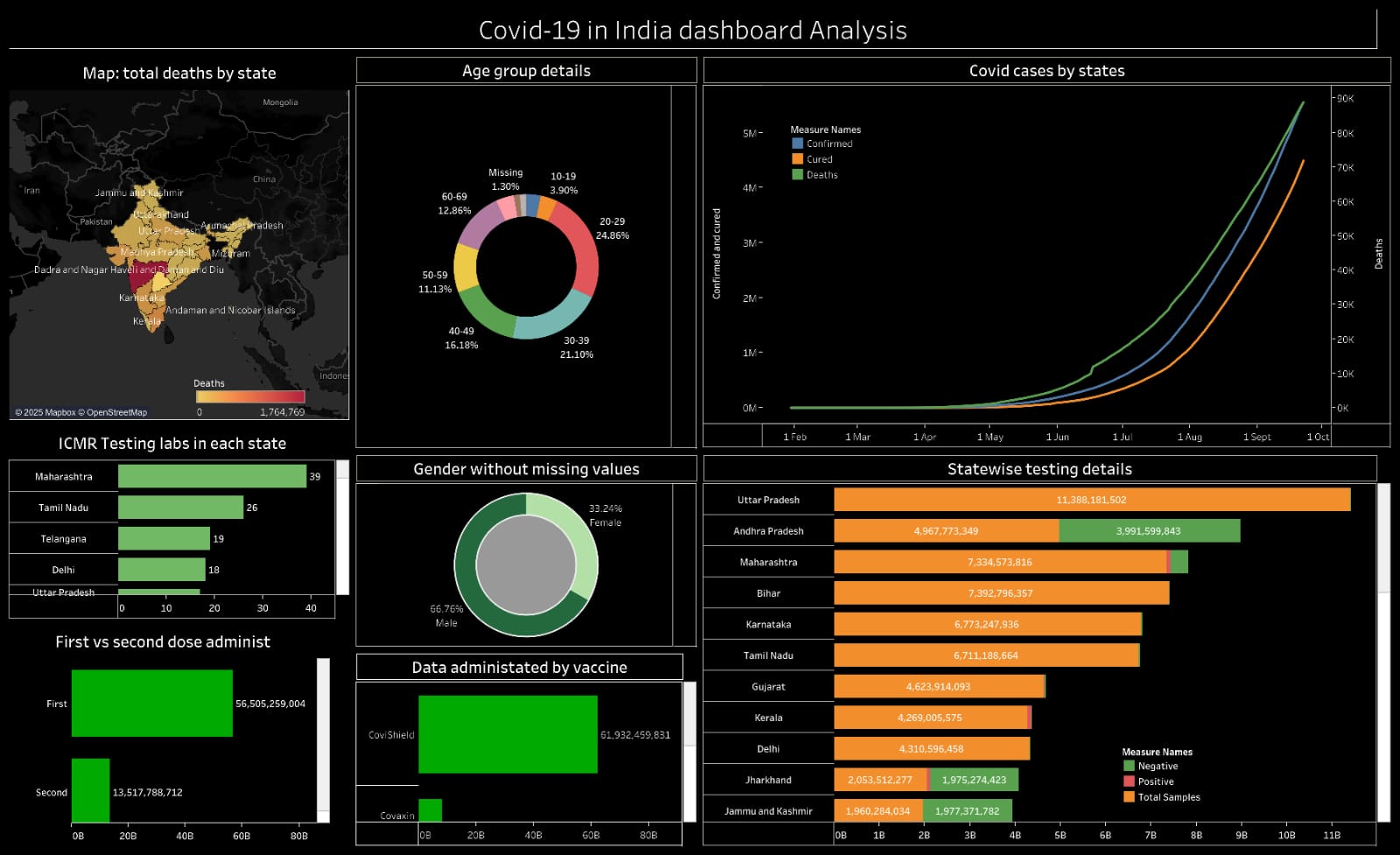The width and height of the screenshot is (1400, 855).
Task: Select the Delhi total samples bar 4,310,596,458
Action: click(x=932, y=749)
